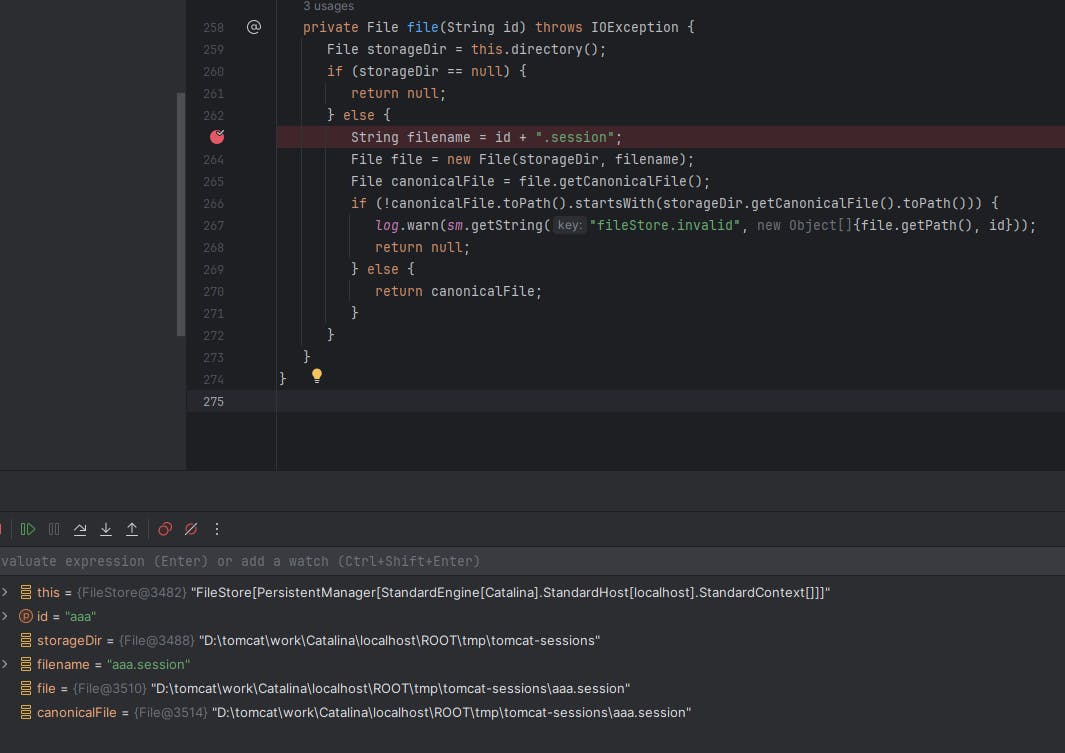Click the '3 usages' hint link

tap(328, 6)
